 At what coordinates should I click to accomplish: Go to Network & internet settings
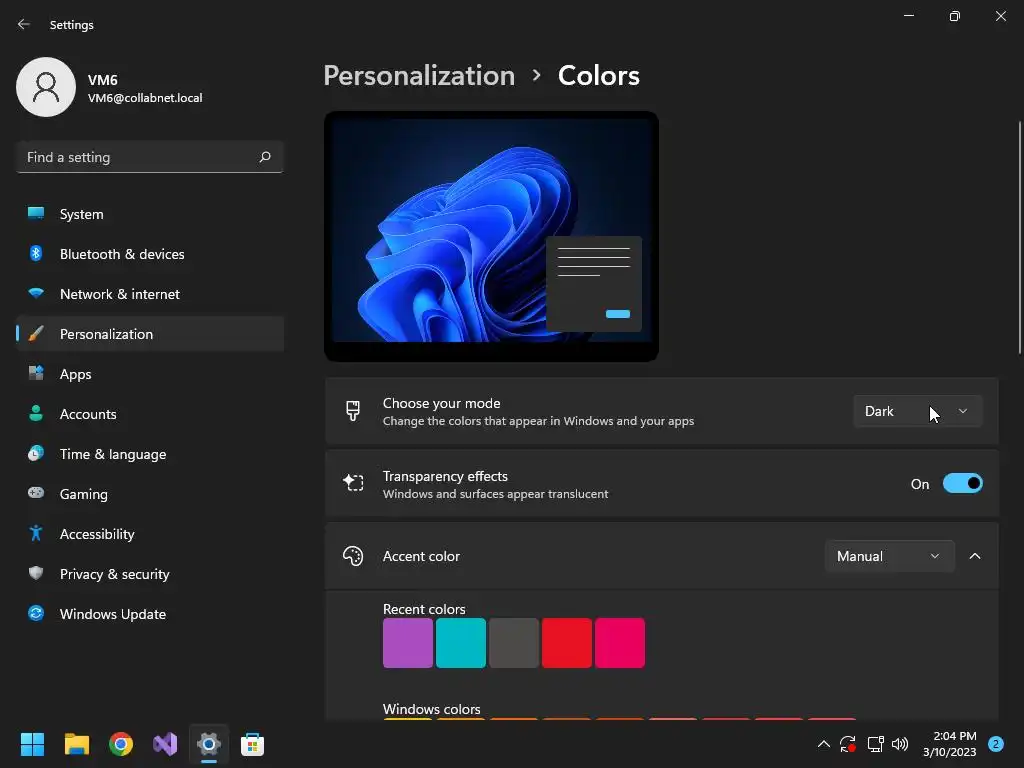tap(150, 293)
